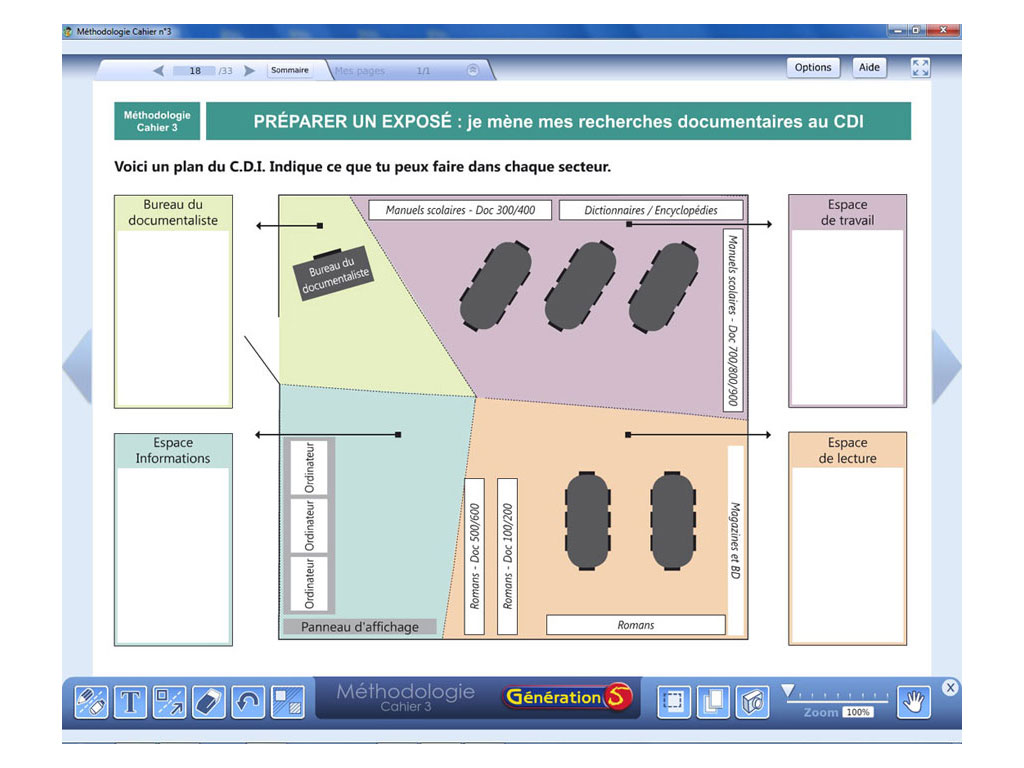Click the undo arrow icon
The height and width of the screenshot is (768, 1024).
pos(248,702)
